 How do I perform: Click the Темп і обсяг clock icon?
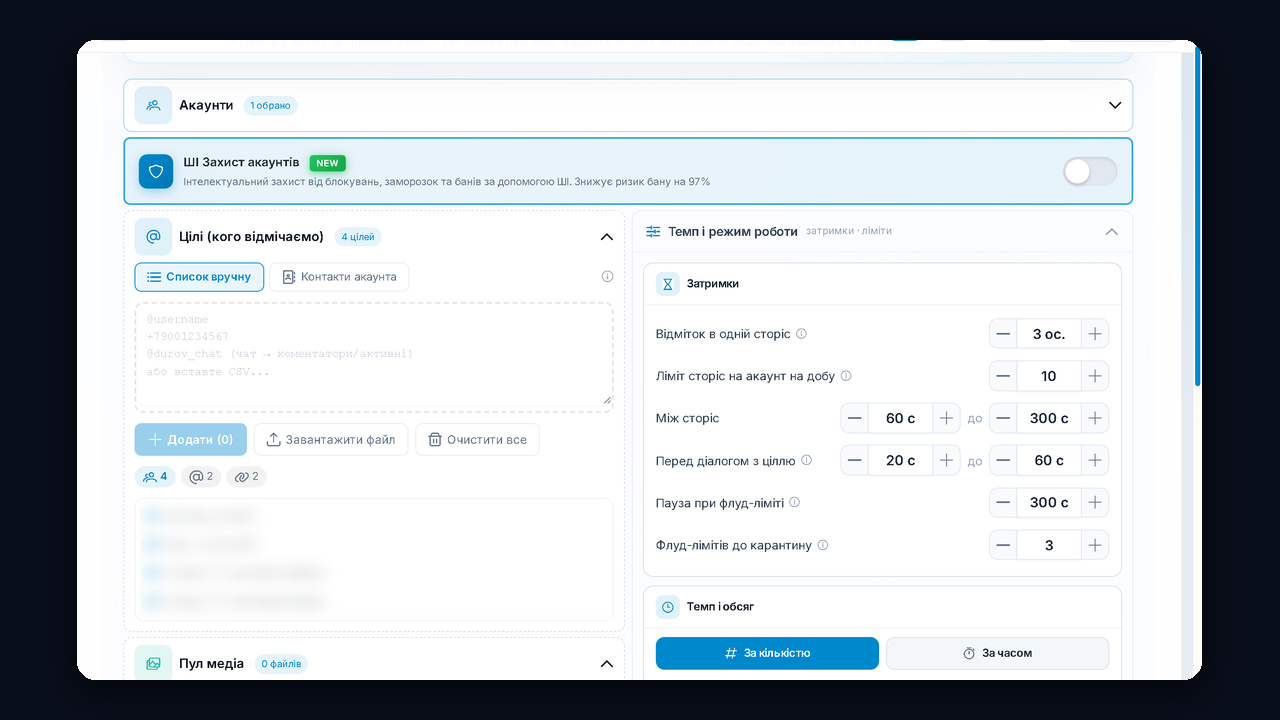pyautogui.click(x=668, y=607)
